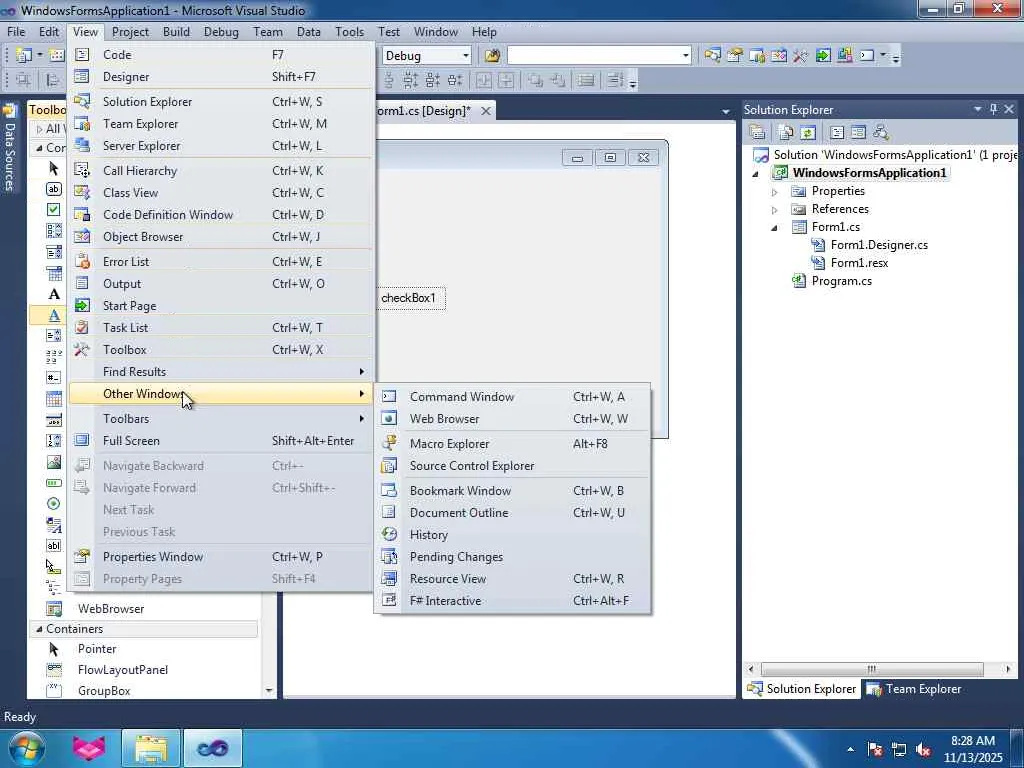Open the file explorer taskbar icon
This screenshot has height=768, width=1024.
[151, 748]
